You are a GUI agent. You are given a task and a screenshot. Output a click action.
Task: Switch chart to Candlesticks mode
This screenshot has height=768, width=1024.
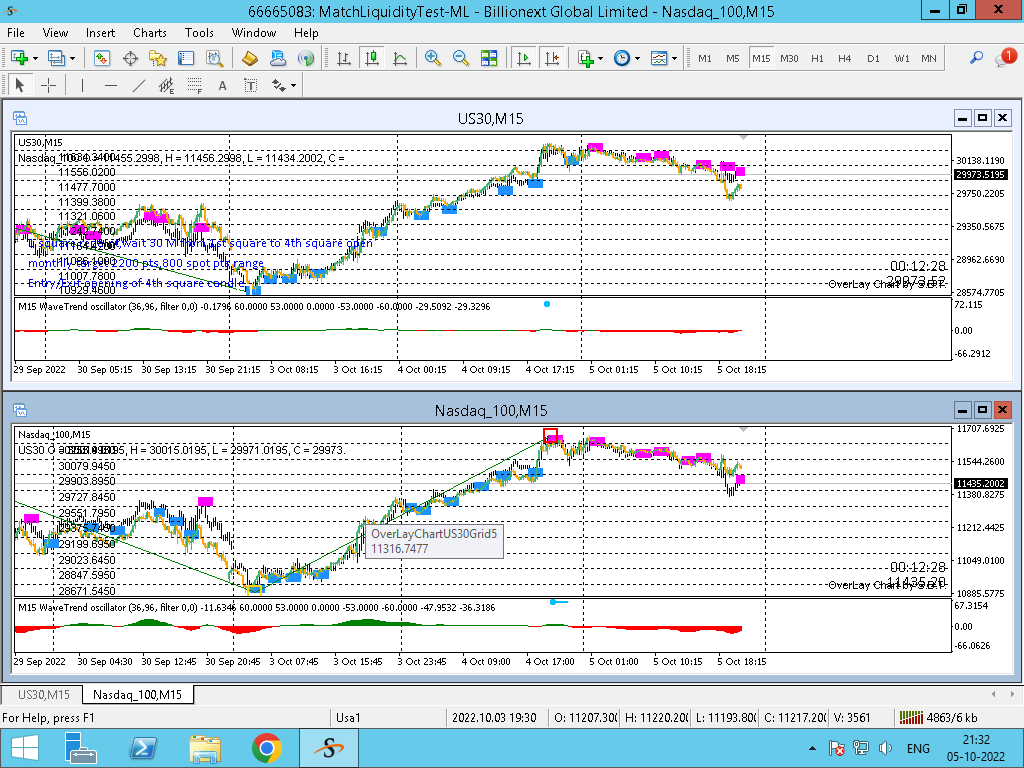tap(372, 59)
